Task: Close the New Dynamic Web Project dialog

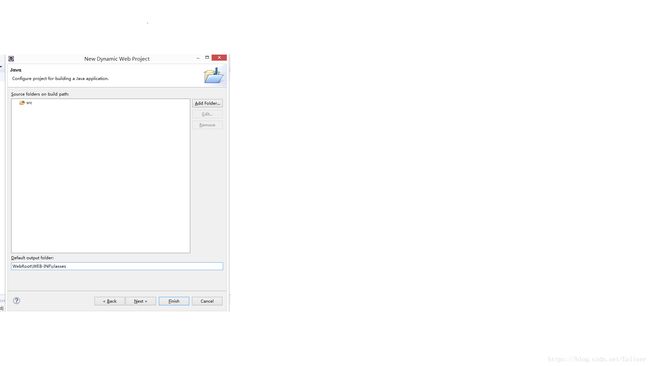Action: coord(219,58)
